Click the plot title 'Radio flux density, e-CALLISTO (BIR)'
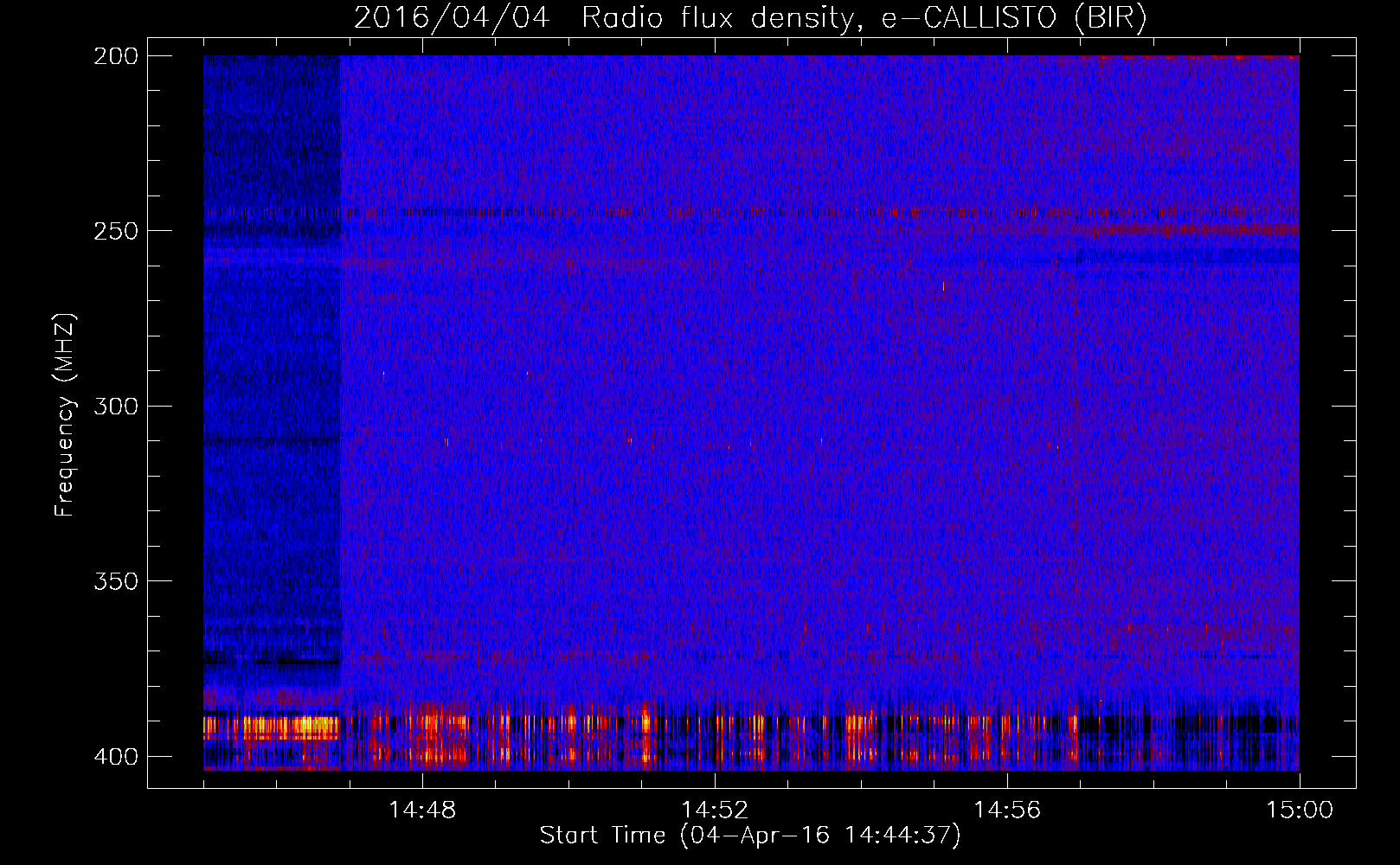This screenshot has width=1400, height=865. coord(864,17)
